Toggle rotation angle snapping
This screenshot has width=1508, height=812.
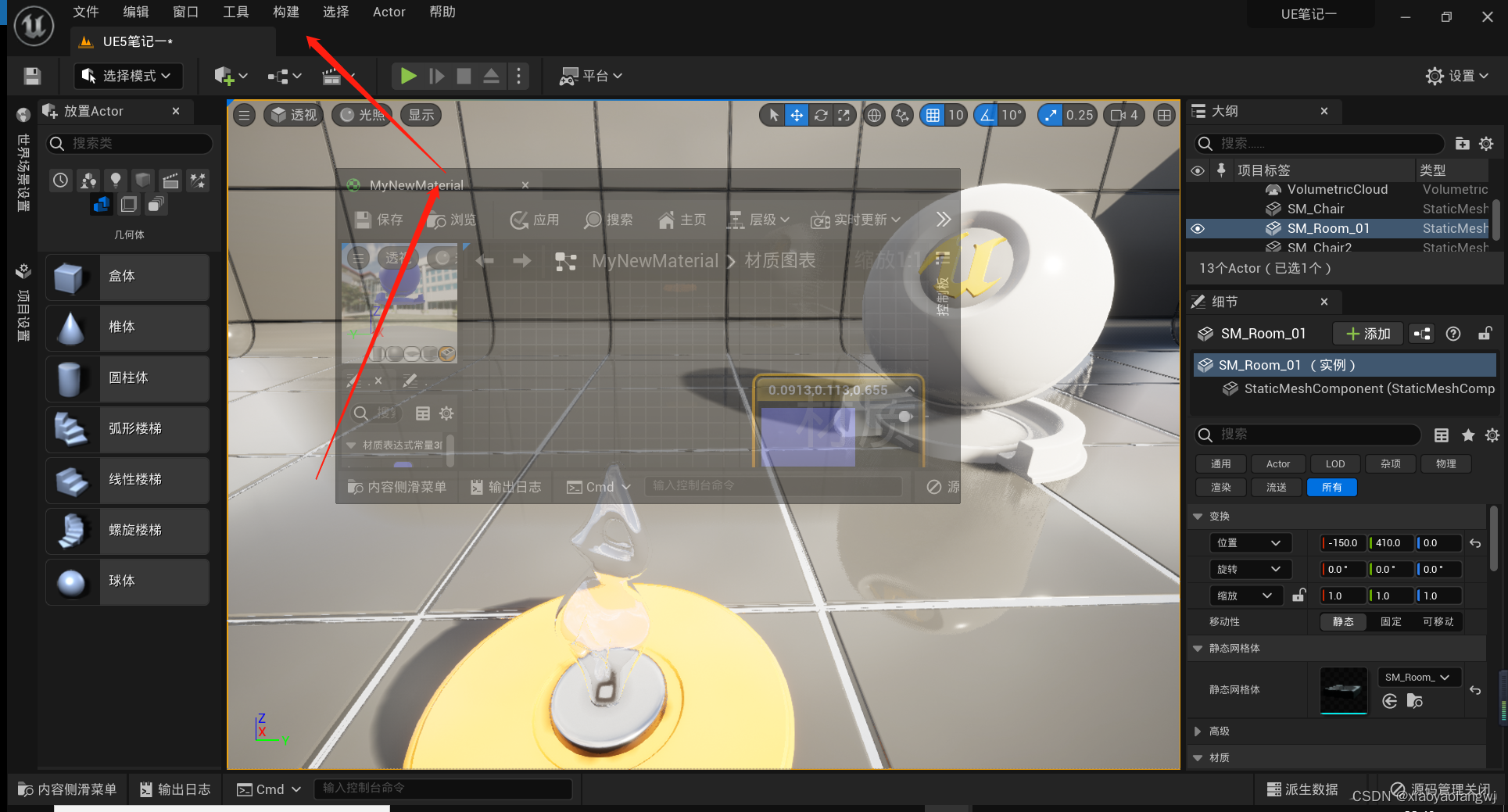tap(987, 116)
